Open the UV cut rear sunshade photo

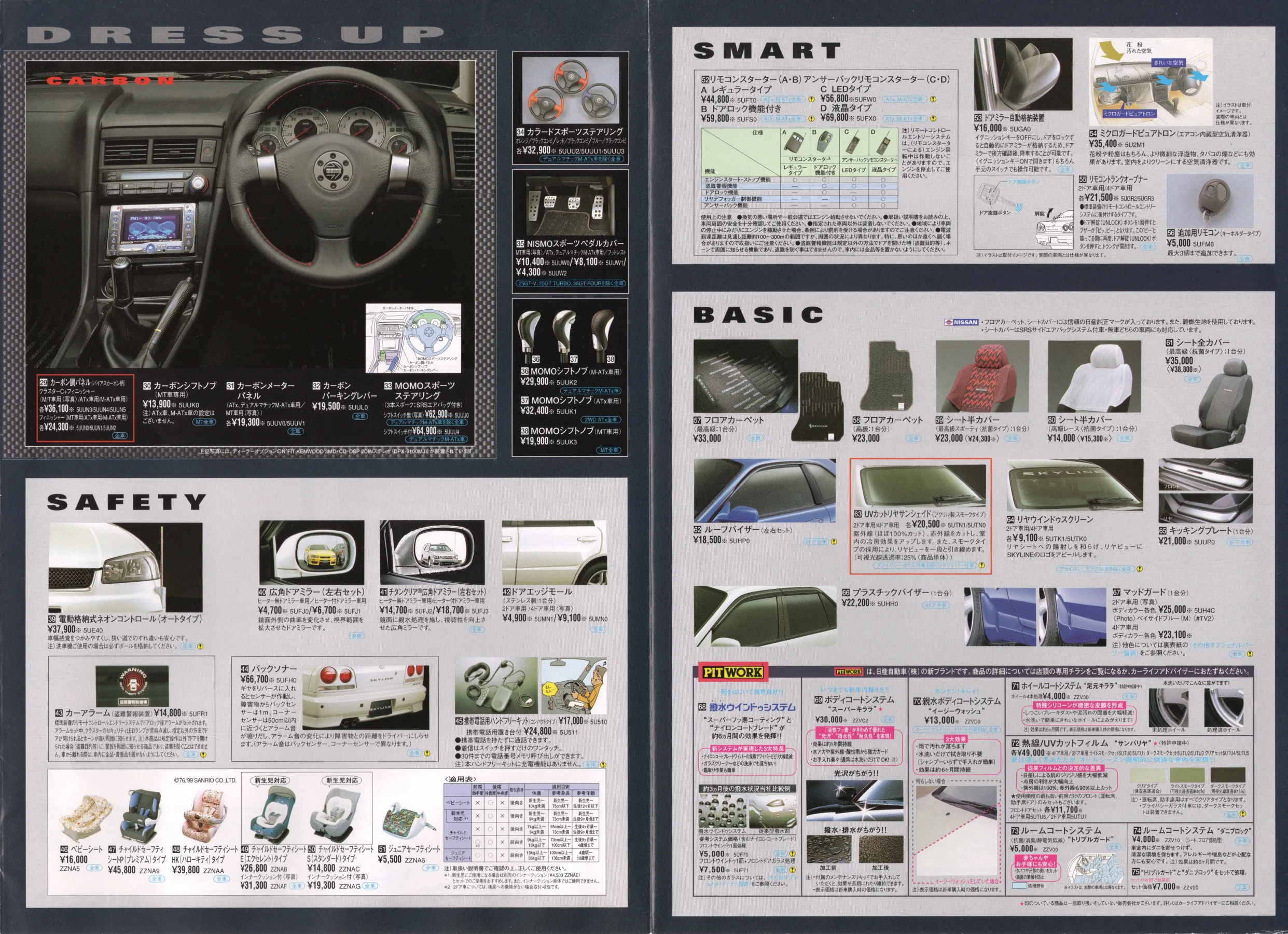click(x=920, y=485)
